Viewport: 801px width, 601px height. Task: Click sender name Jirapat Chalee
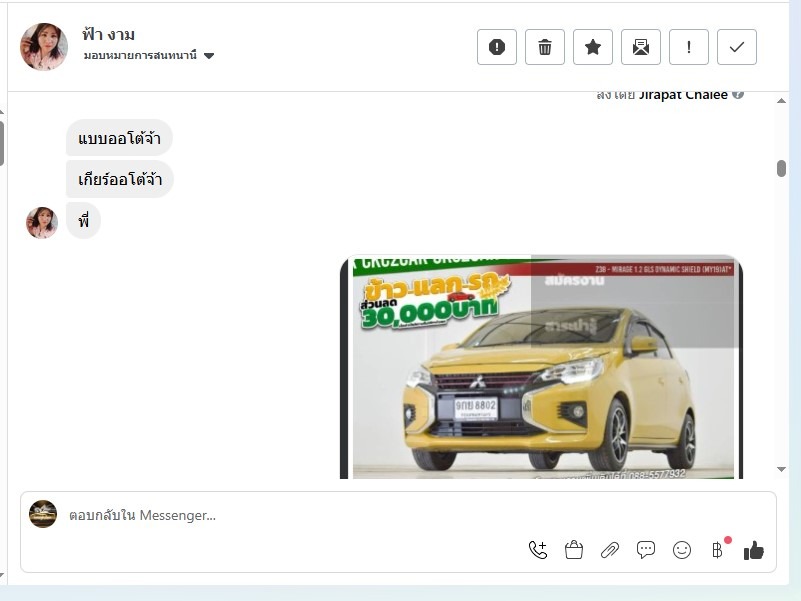684,95
